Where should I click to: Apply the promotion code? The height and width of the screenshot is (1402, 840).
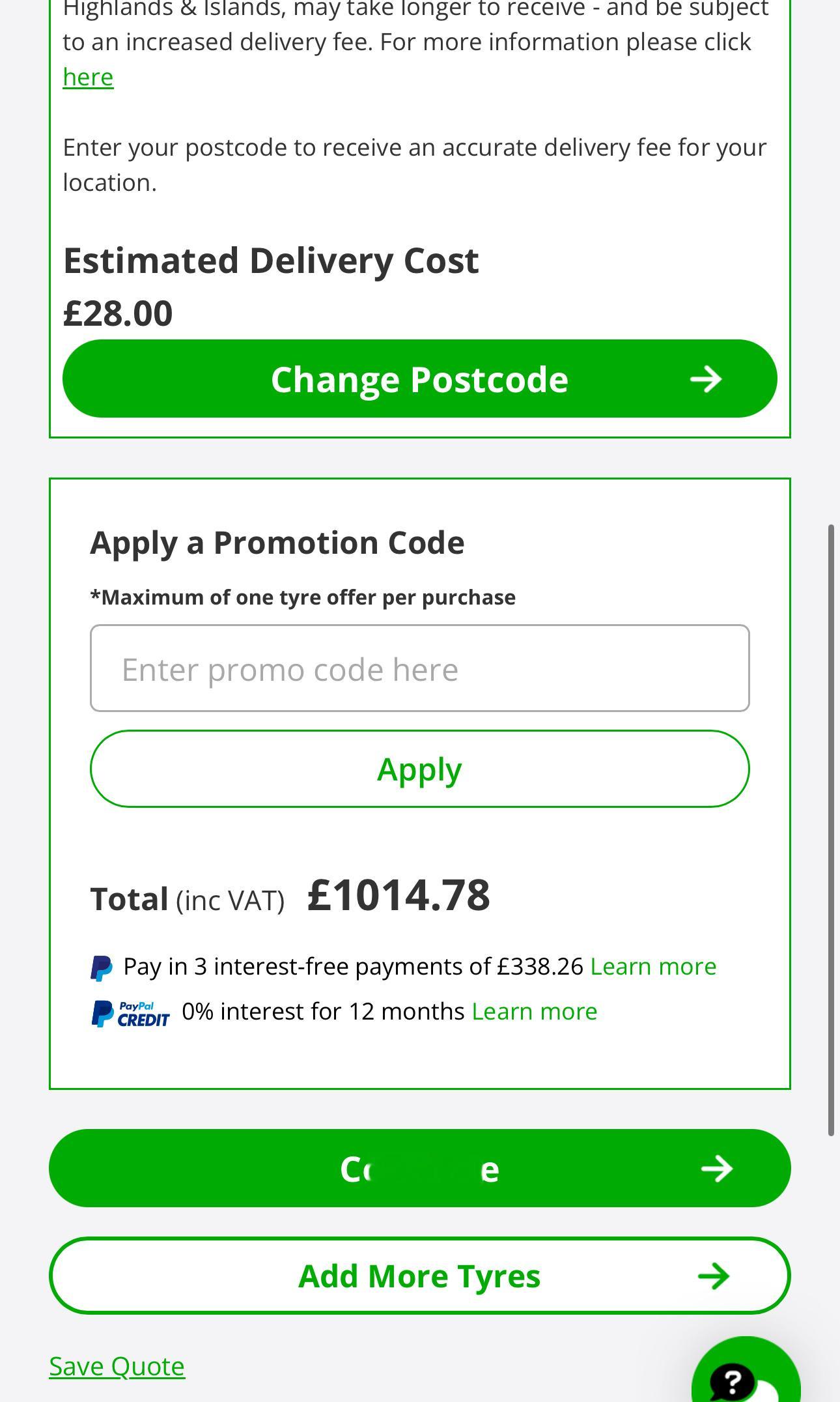(420, 769)
